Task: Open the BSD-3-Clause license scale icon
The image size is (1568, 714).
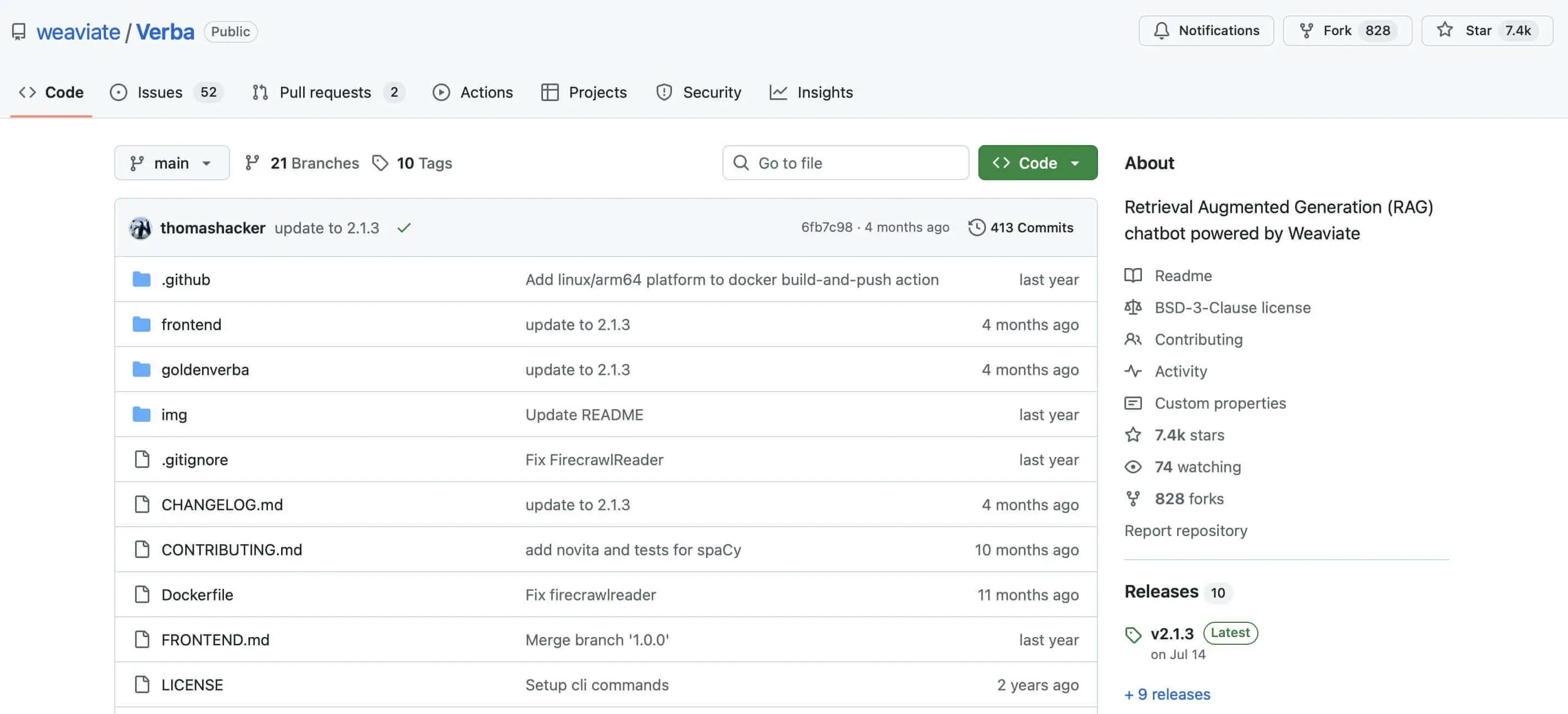Action: (1133, 308)
